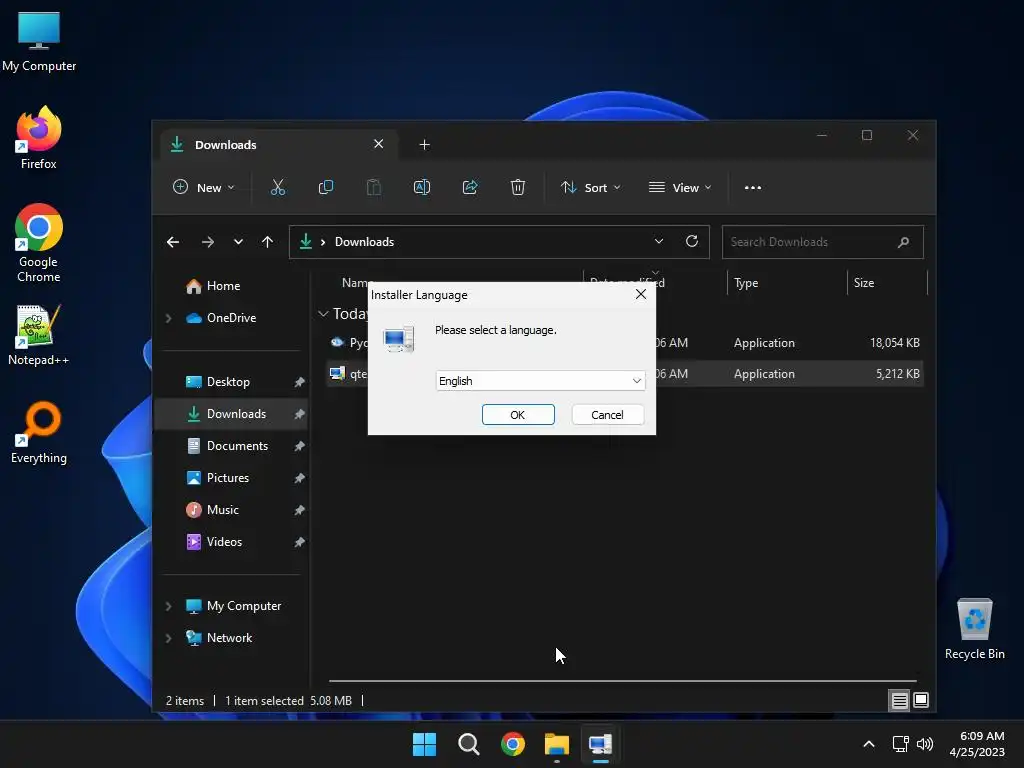Click the Delete trash icon
The width and height of the screenshot is (1024, 768).
(518, 187)
